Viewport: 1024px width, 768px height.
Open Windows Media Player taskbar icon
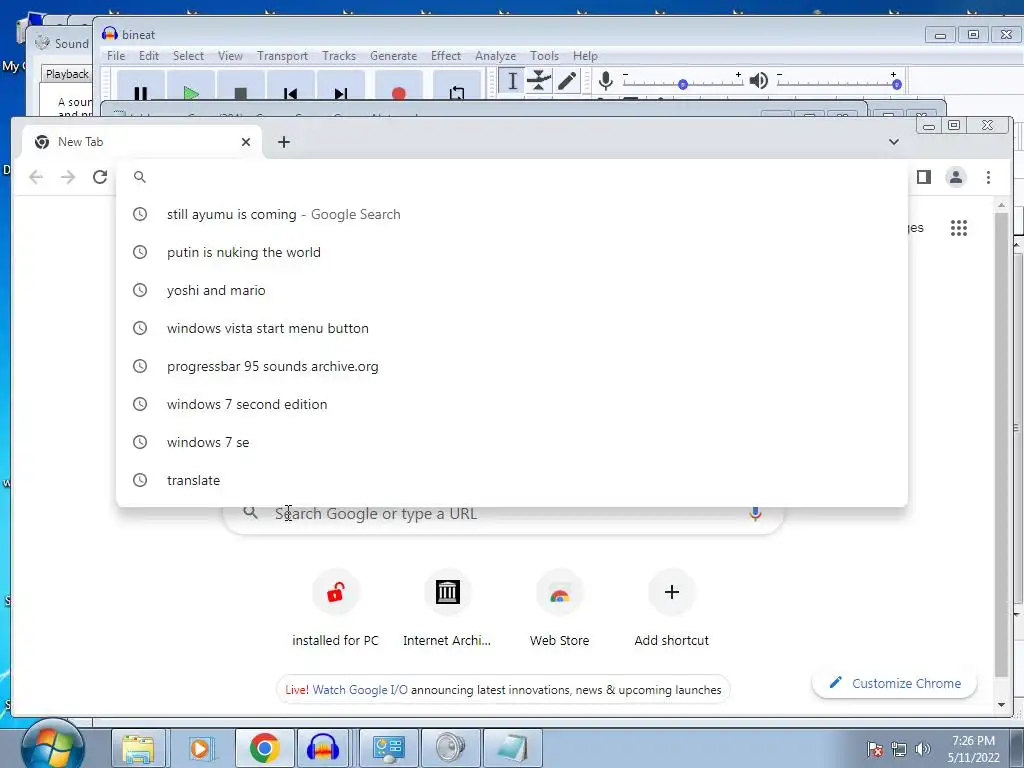[x=200, y=748]
